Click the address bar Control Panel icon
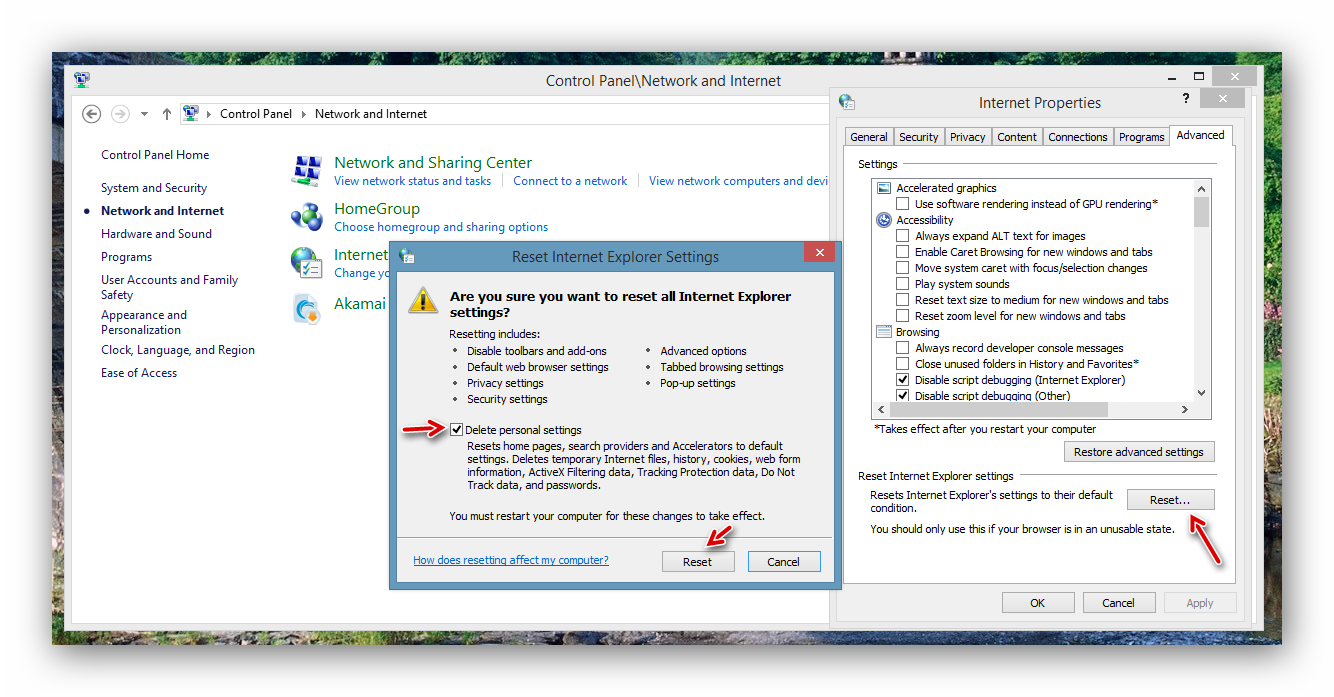 coord(191,114)
